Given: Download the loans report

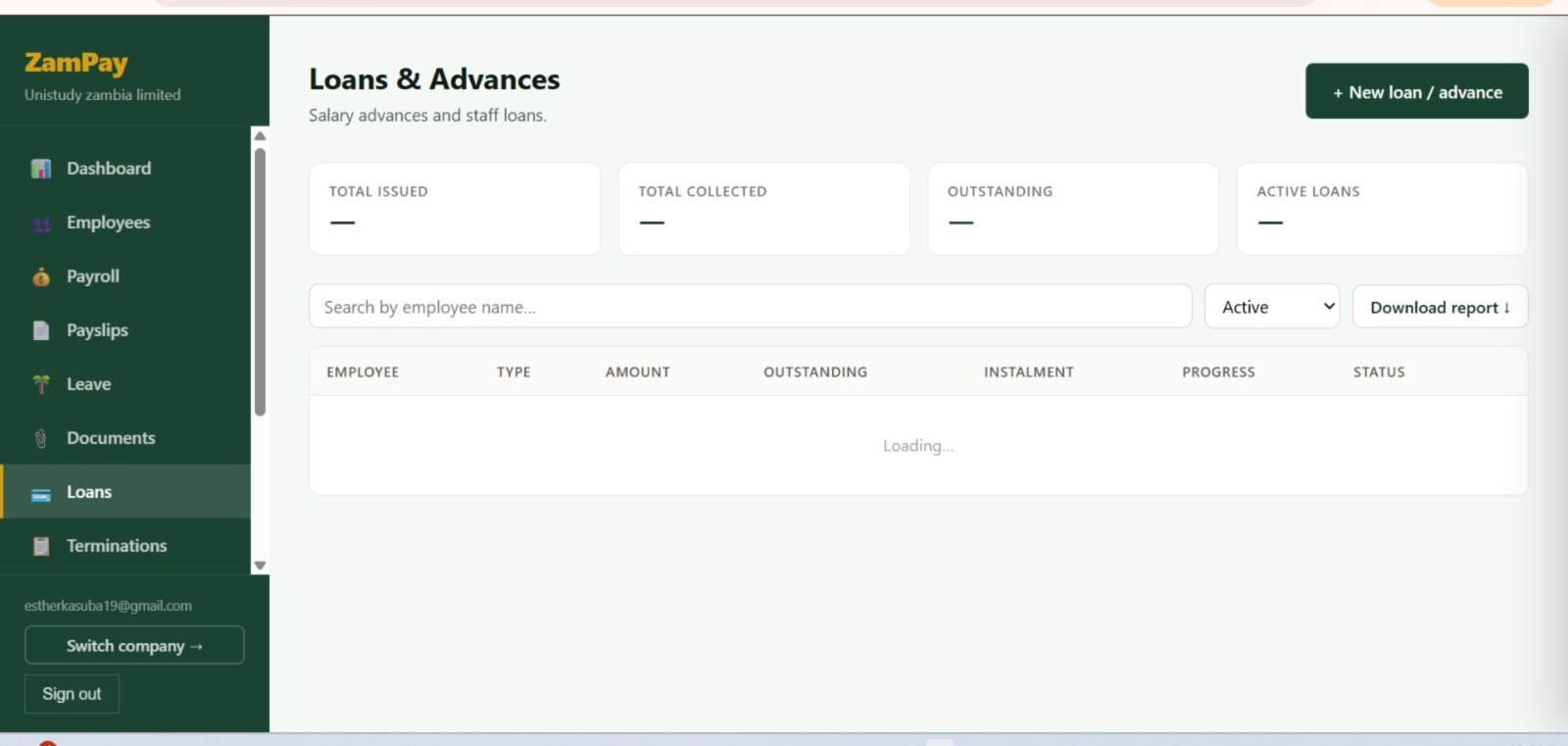Looking at the screenshot, I should pos(1440,307).
